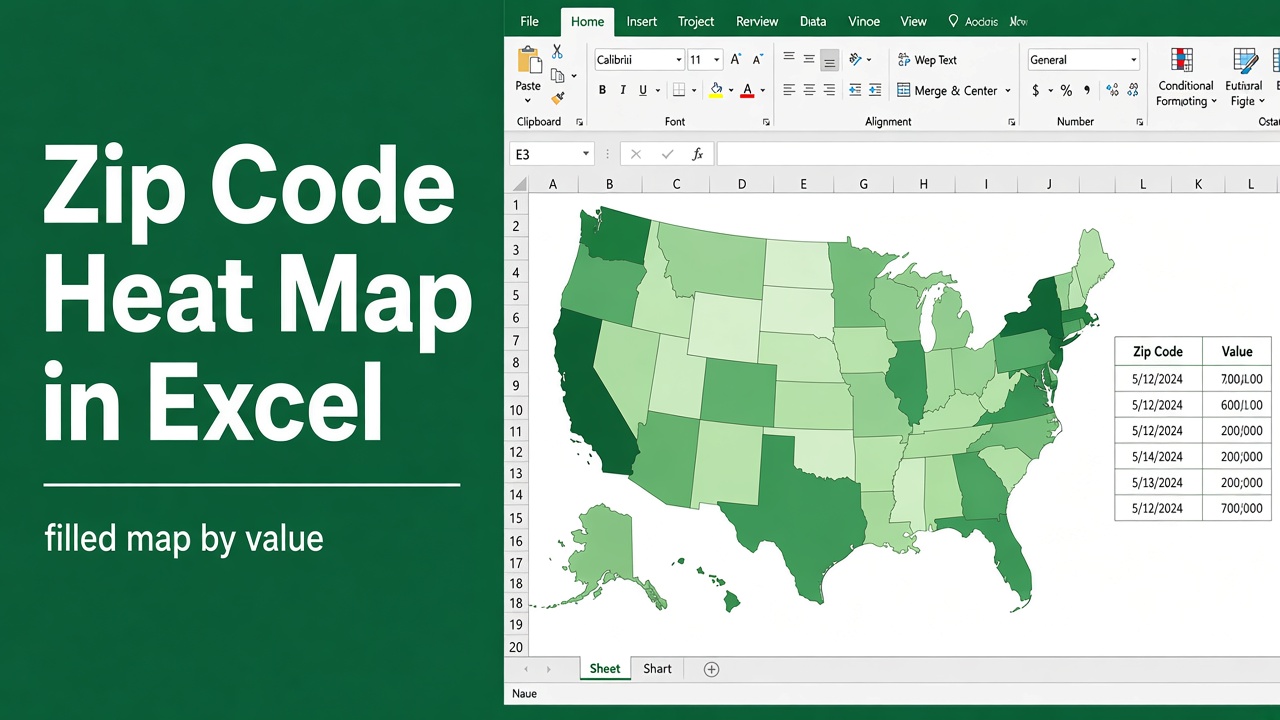Confirm formula entry with checkmark icon

point(667,154)
